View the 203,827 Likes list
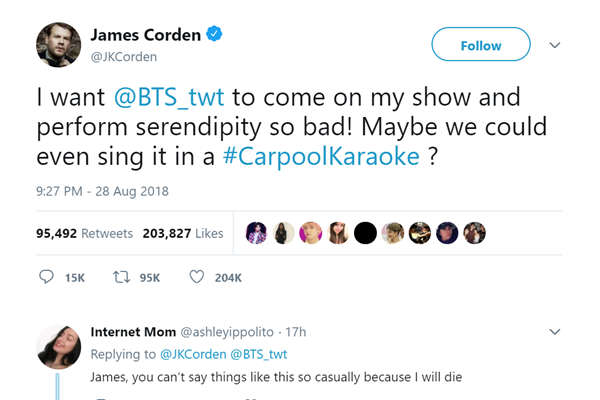This screenshot has height=400, width=600. coord(183,233)
